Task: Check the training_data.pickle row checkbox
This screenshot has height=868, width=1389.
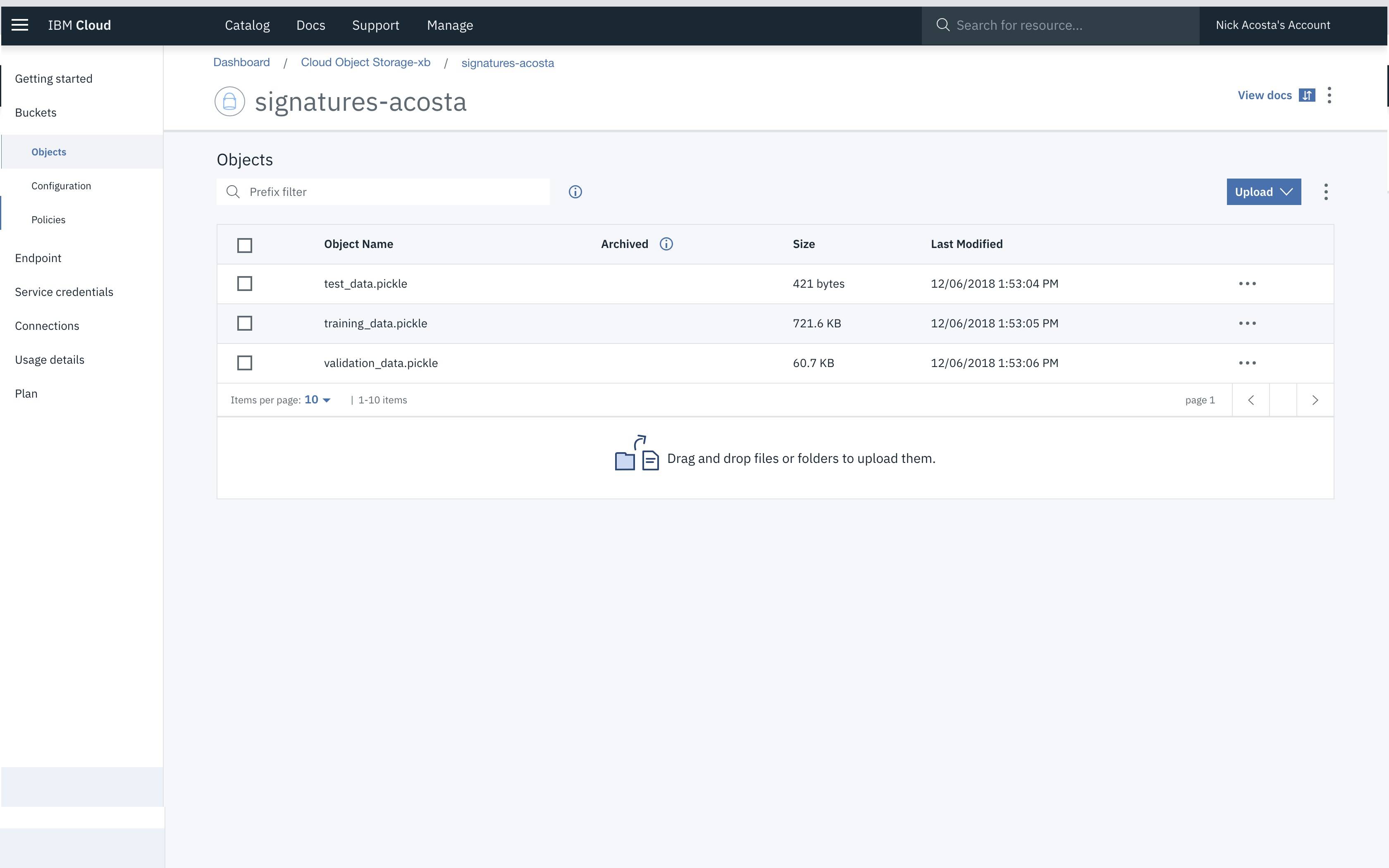Action: (244, 323)
